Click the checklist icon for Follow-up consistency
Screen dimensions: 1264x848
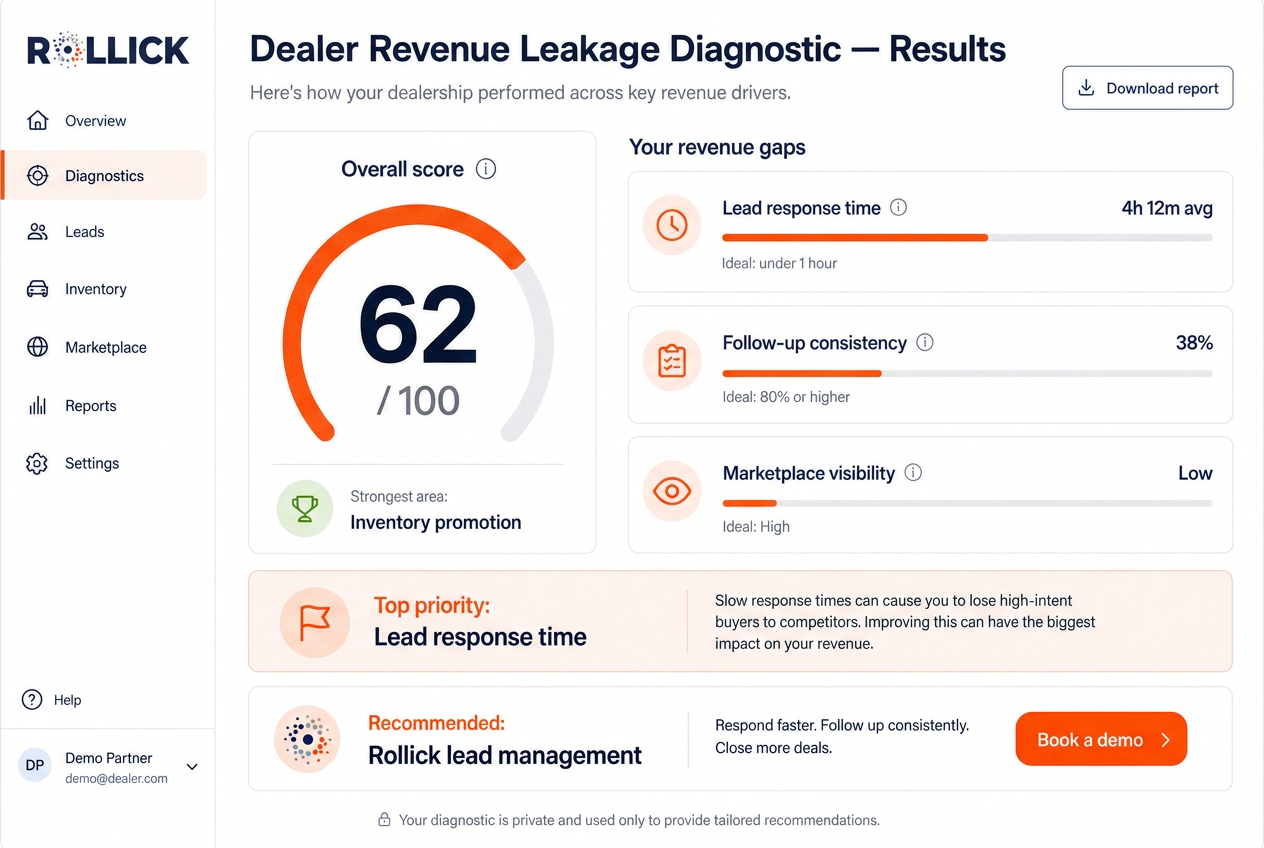[672, 360]
